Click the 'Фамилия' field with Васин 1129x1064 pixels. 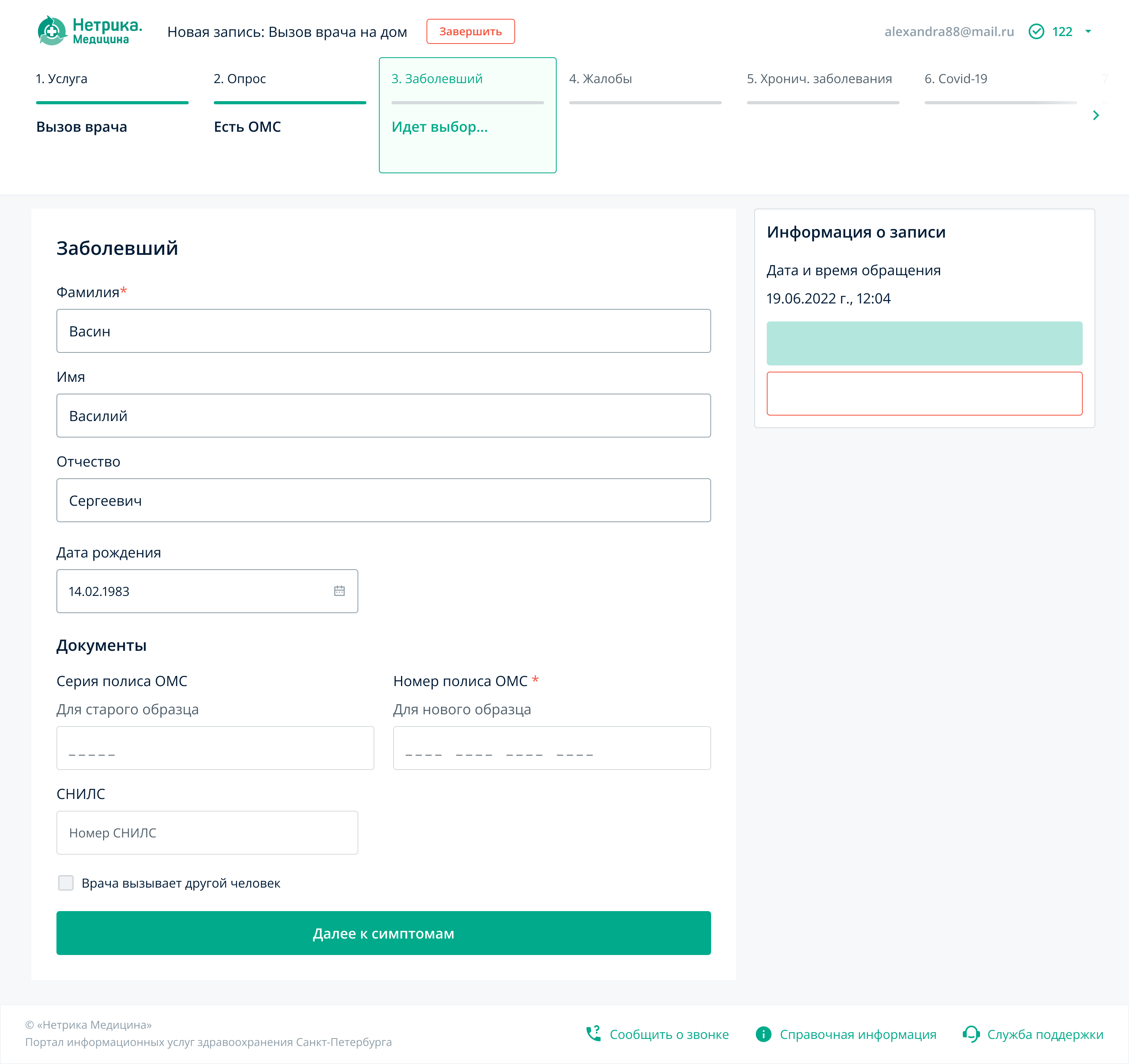pos(383,330)
